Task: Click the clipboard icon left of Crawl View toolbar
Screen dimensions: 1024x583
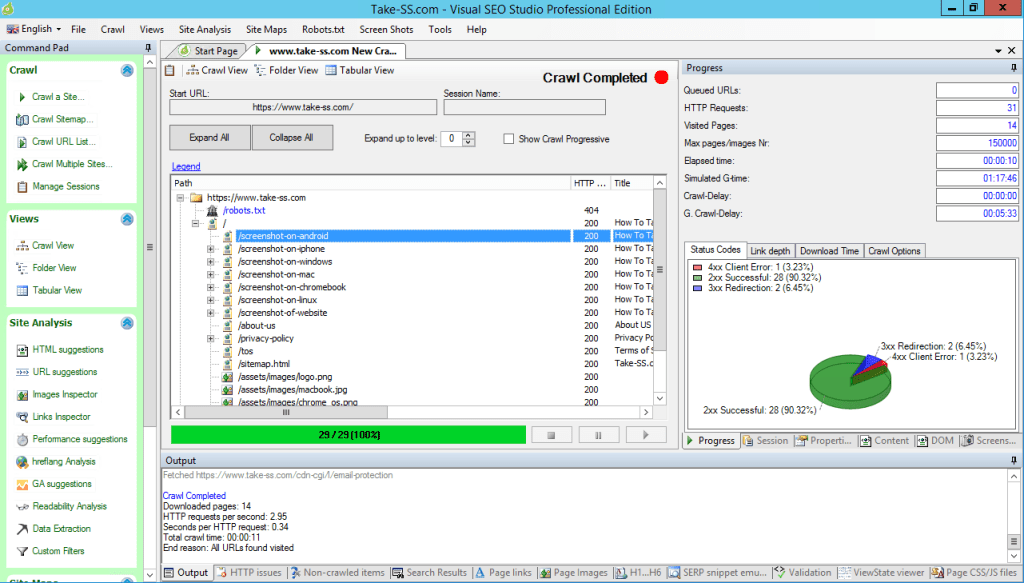Action: 170,71
